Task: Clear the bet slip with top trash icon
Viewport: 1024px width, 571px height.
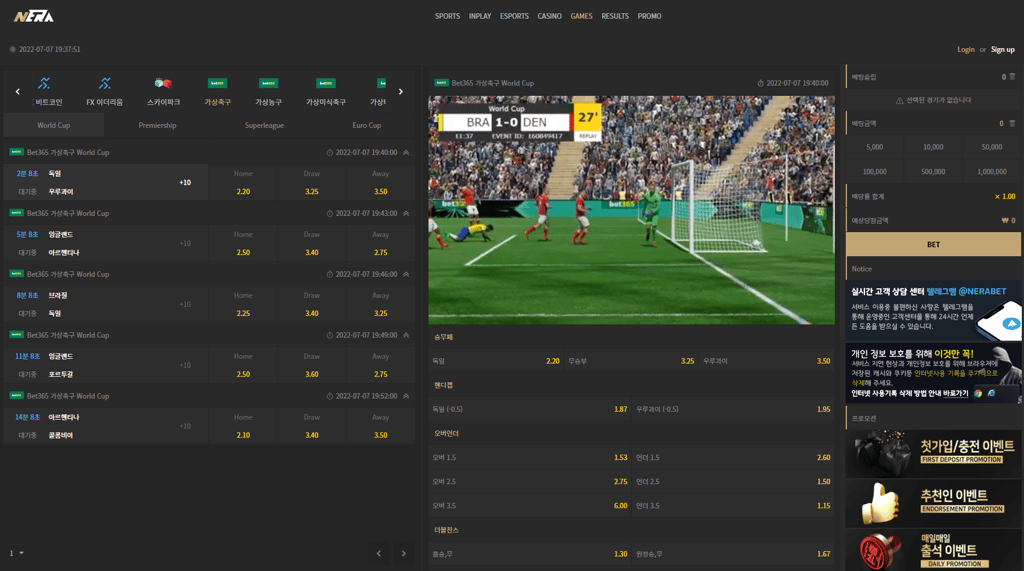Action: click(1012, 77)
